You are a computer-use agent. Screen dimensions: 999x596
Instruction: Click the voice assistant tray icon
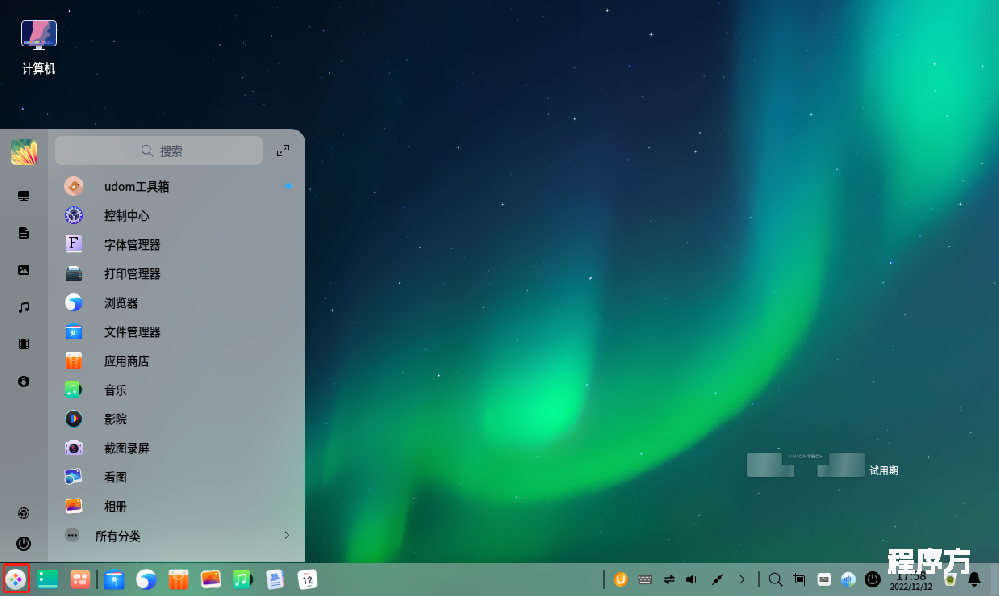click(x=848, y=579)
